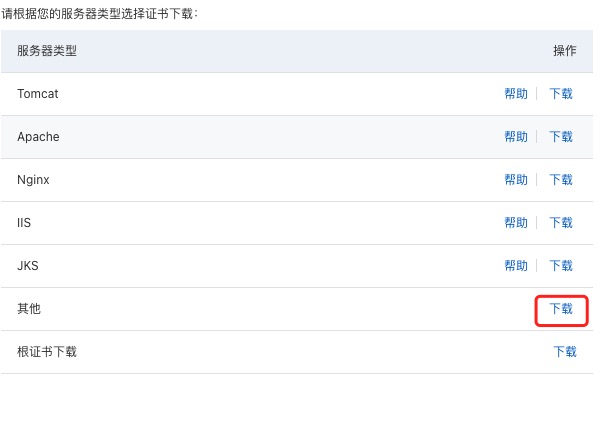Select the 其他 server type row
Screen dimensions: 606x421
pyautogui.click(x=29, y=309)
